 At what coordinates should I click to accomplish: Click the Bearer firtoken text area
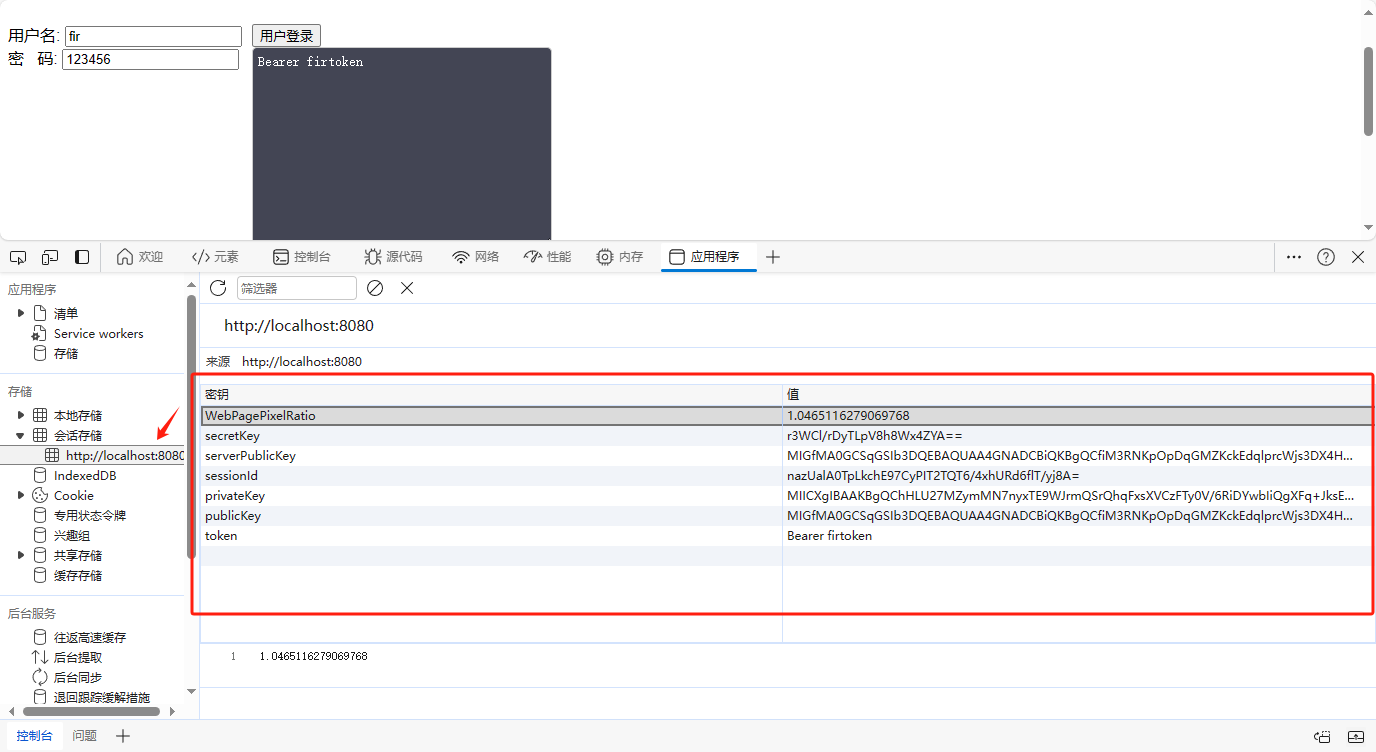401,143
